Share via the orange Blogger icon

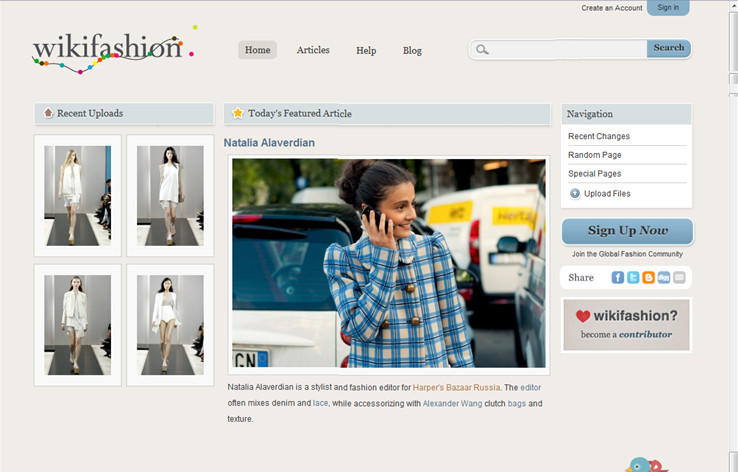pyautogui.click(x=648, y=278)
